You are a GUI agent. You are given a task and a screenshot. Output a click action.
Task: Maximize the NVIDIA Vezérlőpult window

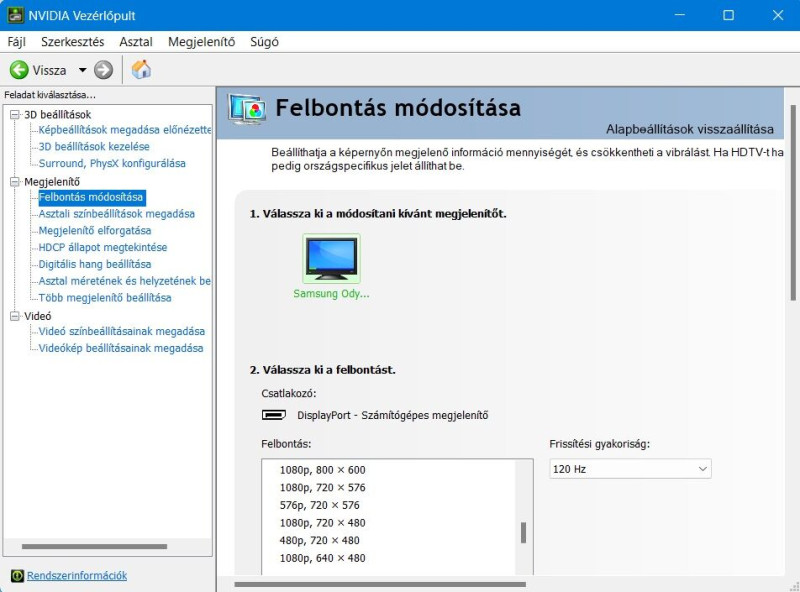tap(729, 15)
